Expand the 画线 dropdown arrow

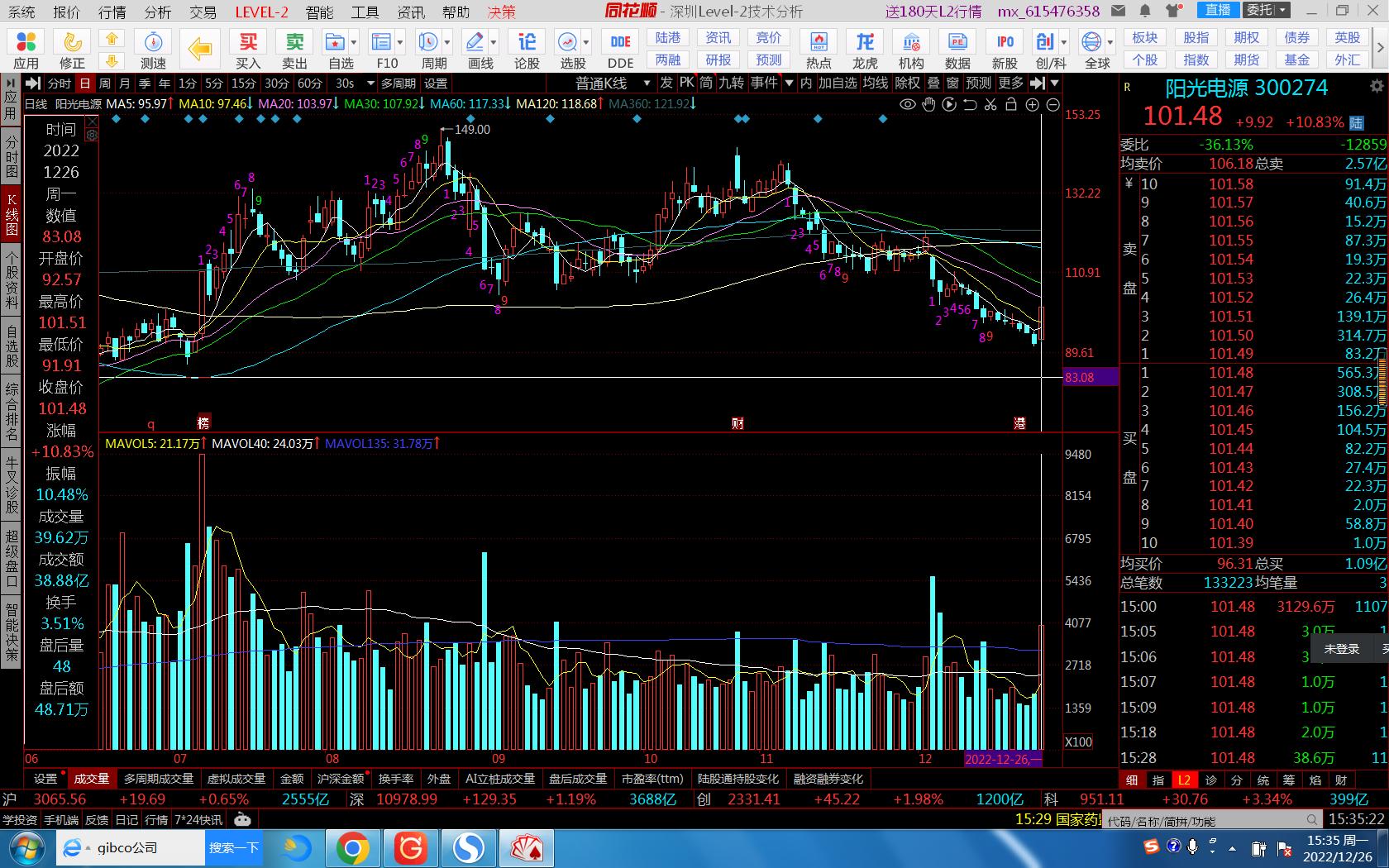[494, 42]
